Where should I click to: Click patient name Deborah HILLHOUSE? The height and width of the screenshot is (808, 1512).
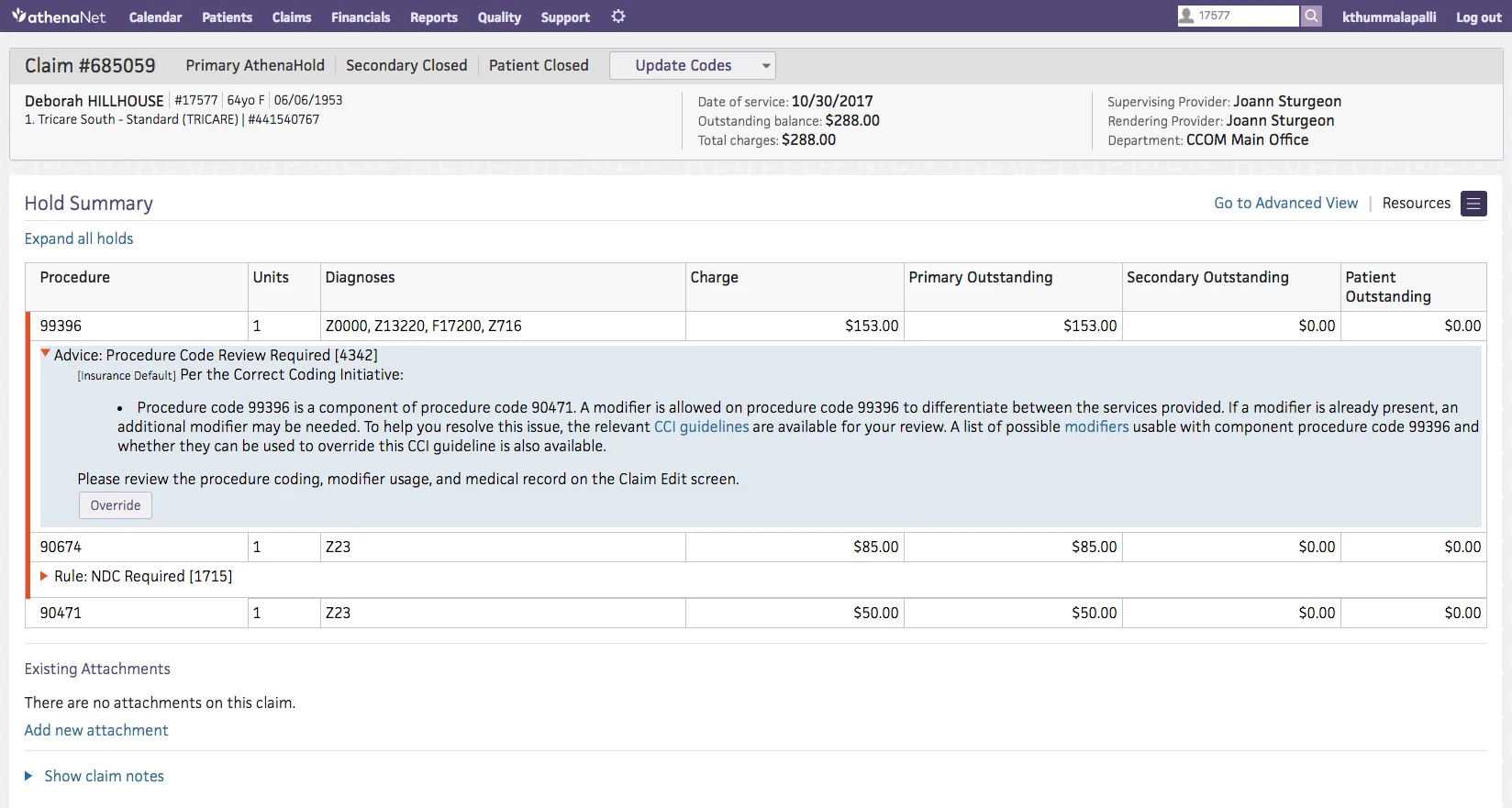[x=94, y=101]
